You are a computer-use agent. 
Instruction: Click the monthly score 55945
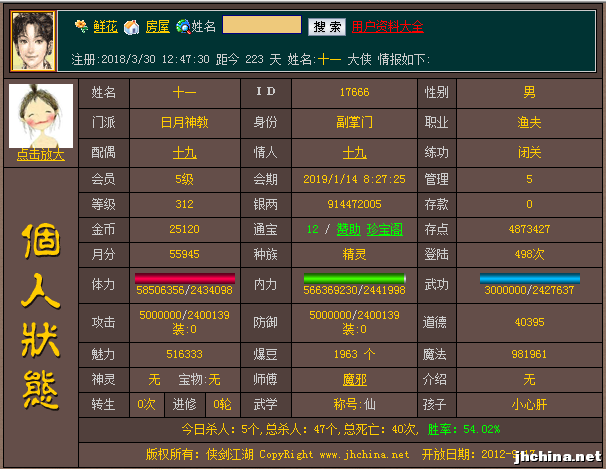coord(184,255)
